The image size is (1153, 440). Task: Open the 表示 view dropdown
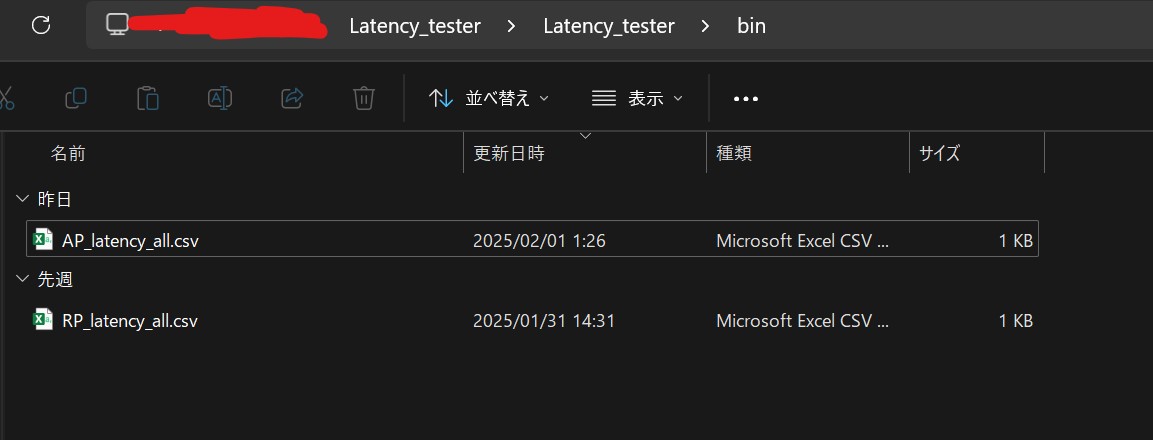(x=638, y=98)
